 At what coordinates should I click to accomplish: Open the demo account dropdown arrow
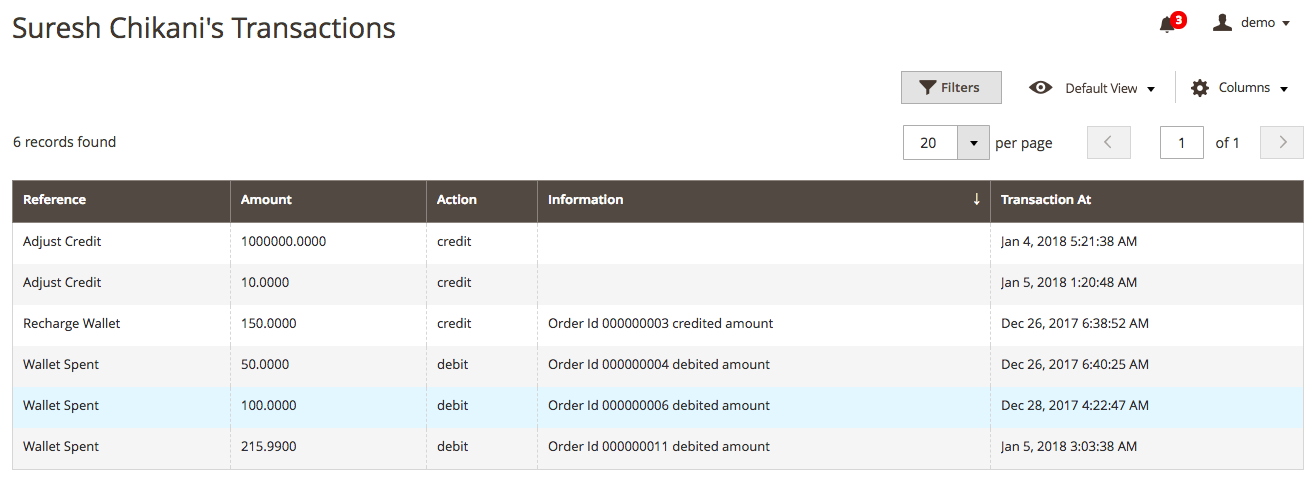(x=1286, y=23)
